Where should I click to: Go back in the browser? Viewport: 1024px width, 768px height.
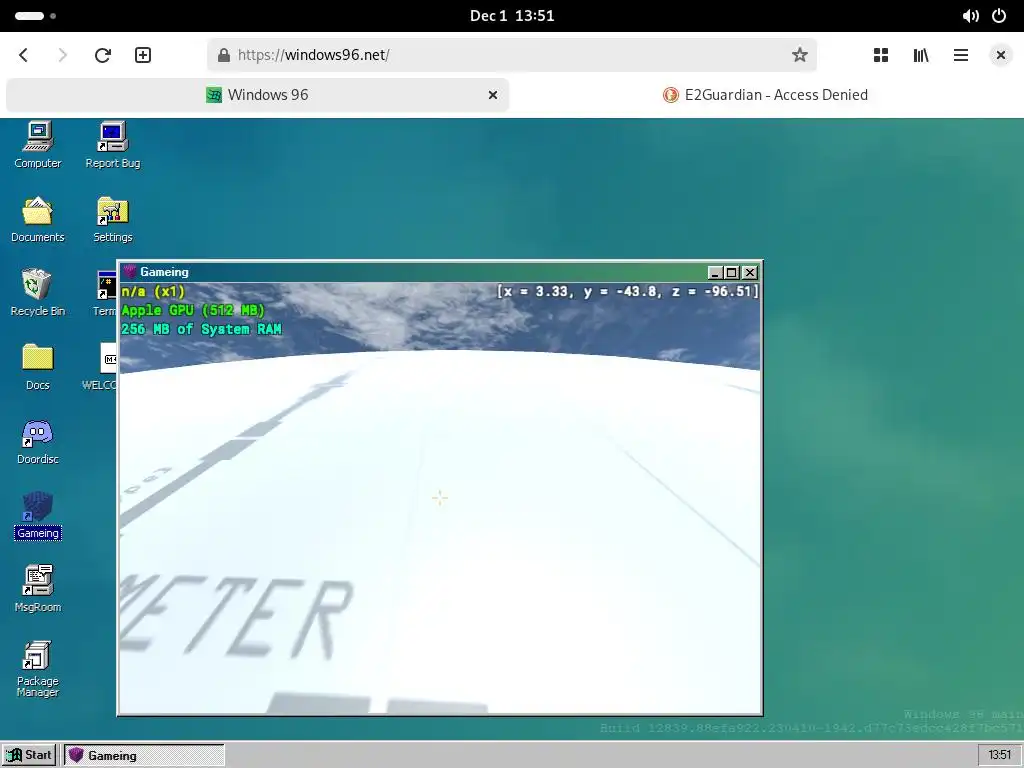point(24,55)
